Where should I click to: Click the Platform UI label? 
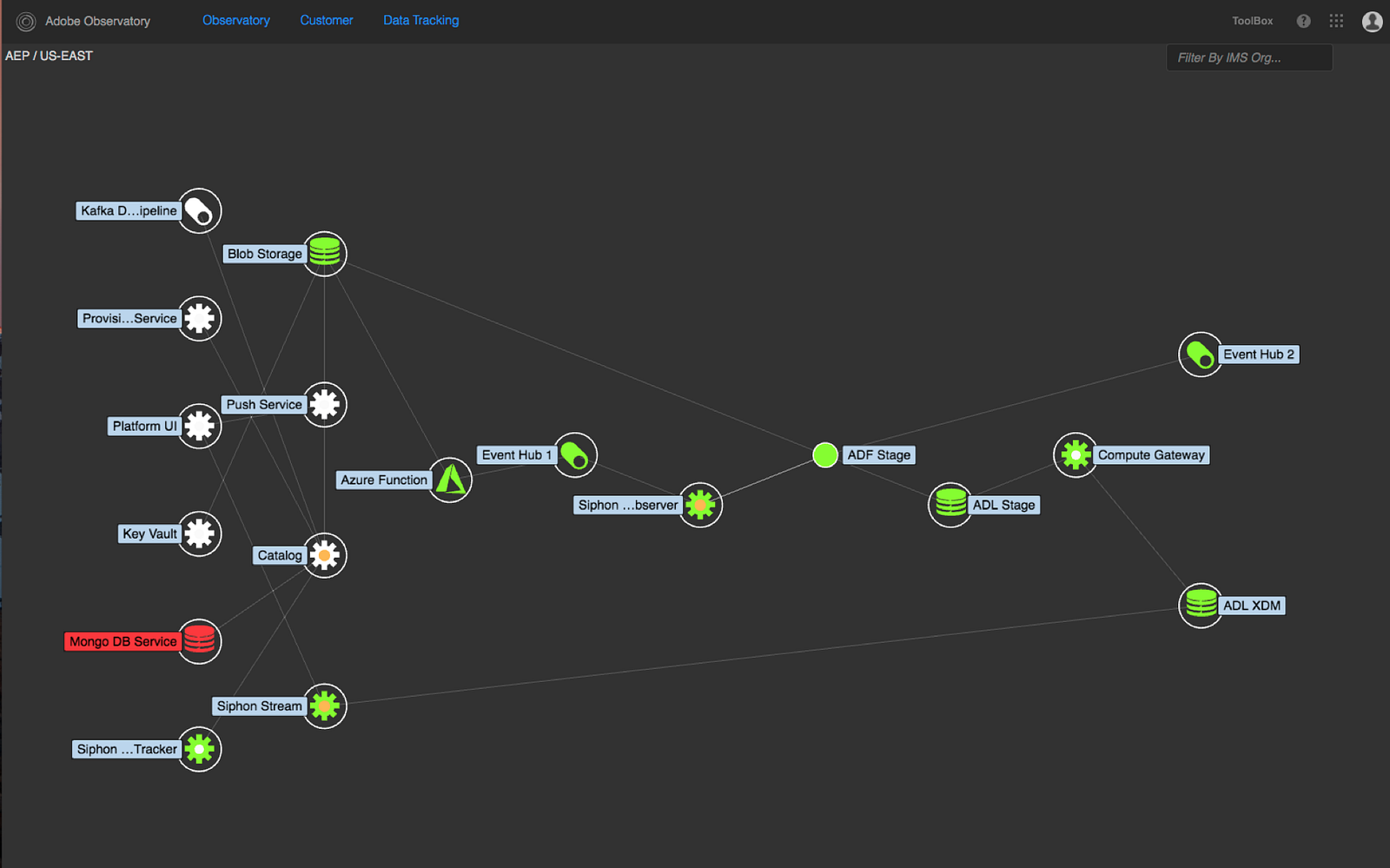[x=144, y=426]
